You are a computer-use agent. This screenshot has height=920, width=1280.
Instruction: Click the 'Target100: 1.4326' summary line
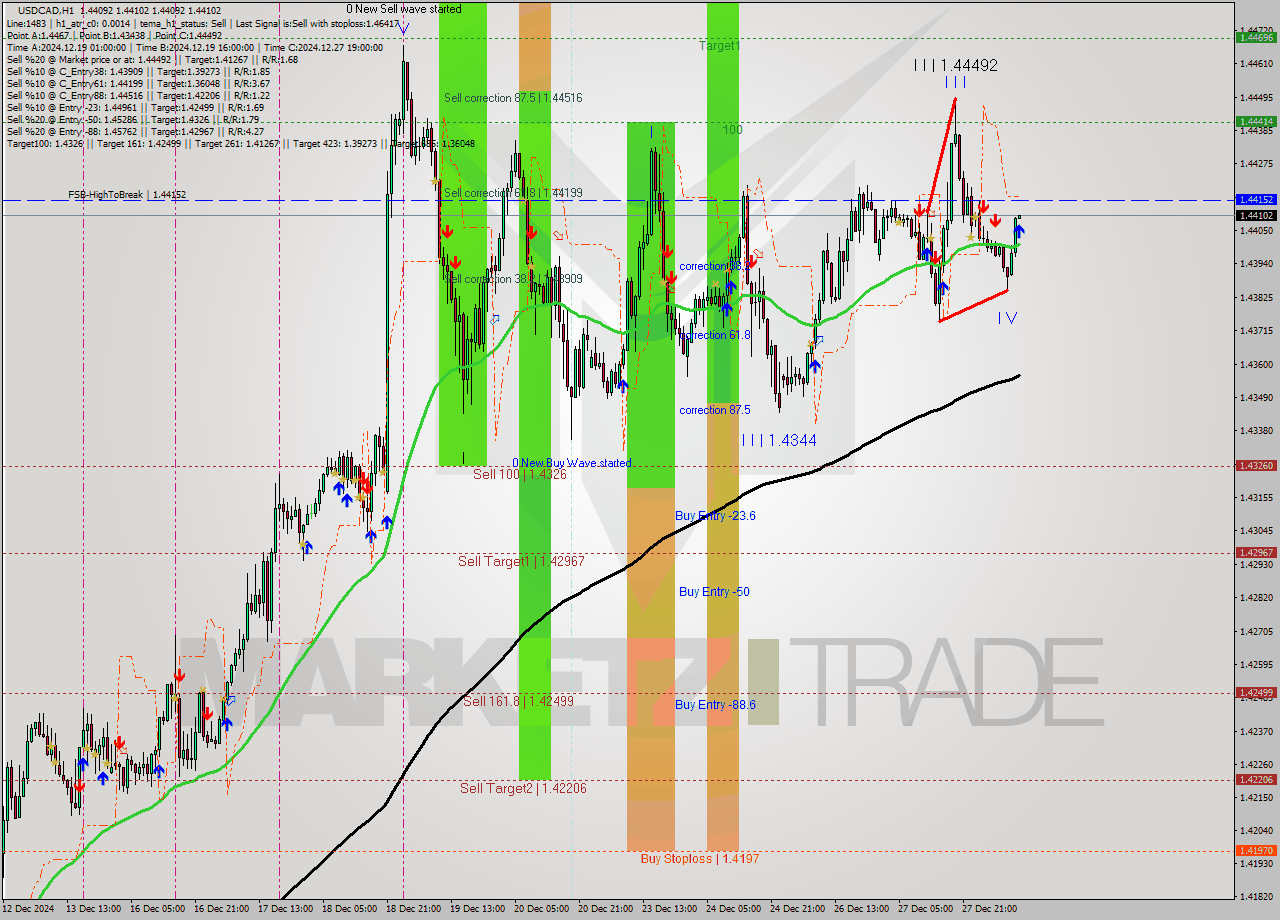240,143
